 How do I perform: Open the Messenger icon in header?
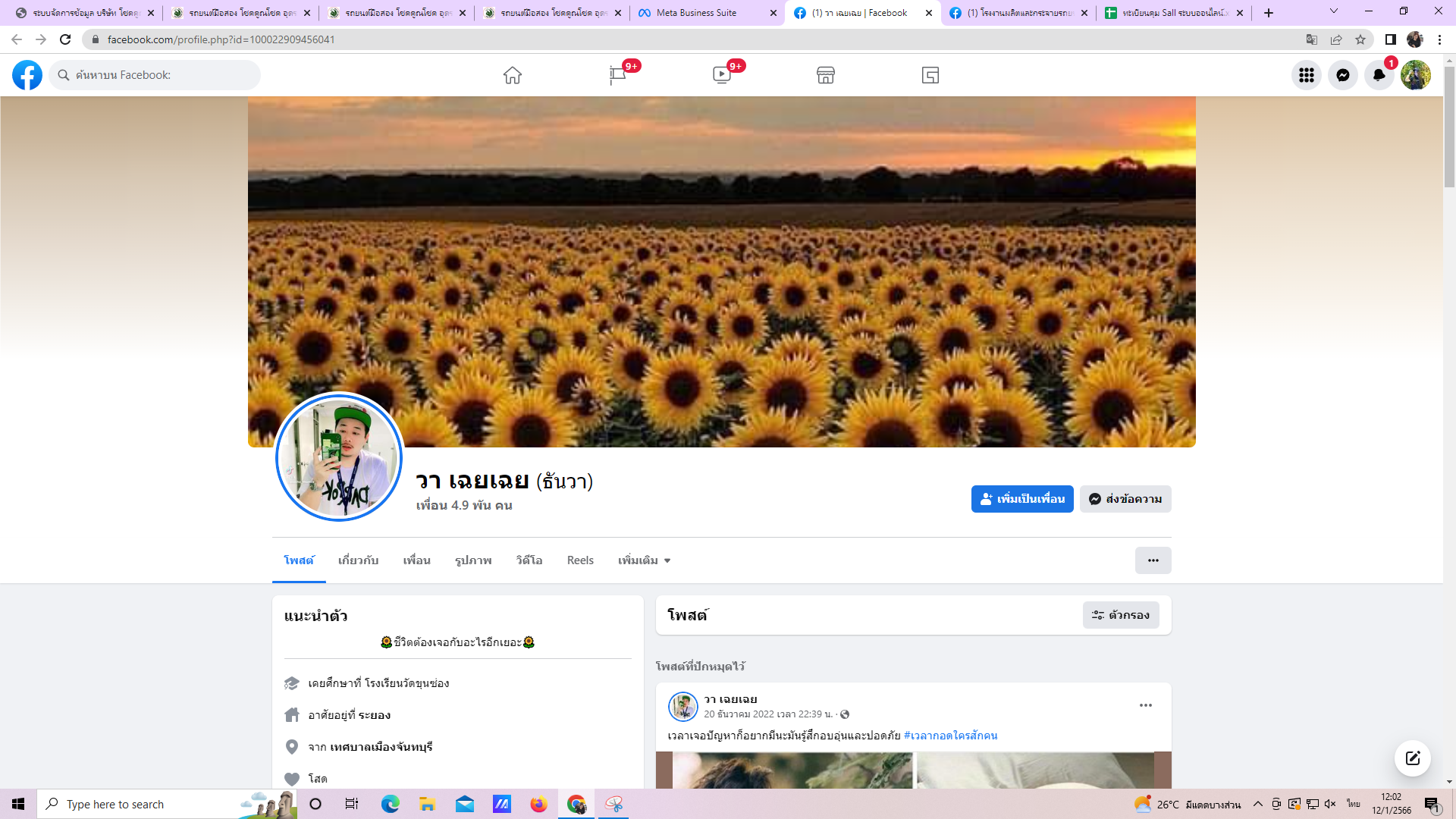(x=1342, y=75)
